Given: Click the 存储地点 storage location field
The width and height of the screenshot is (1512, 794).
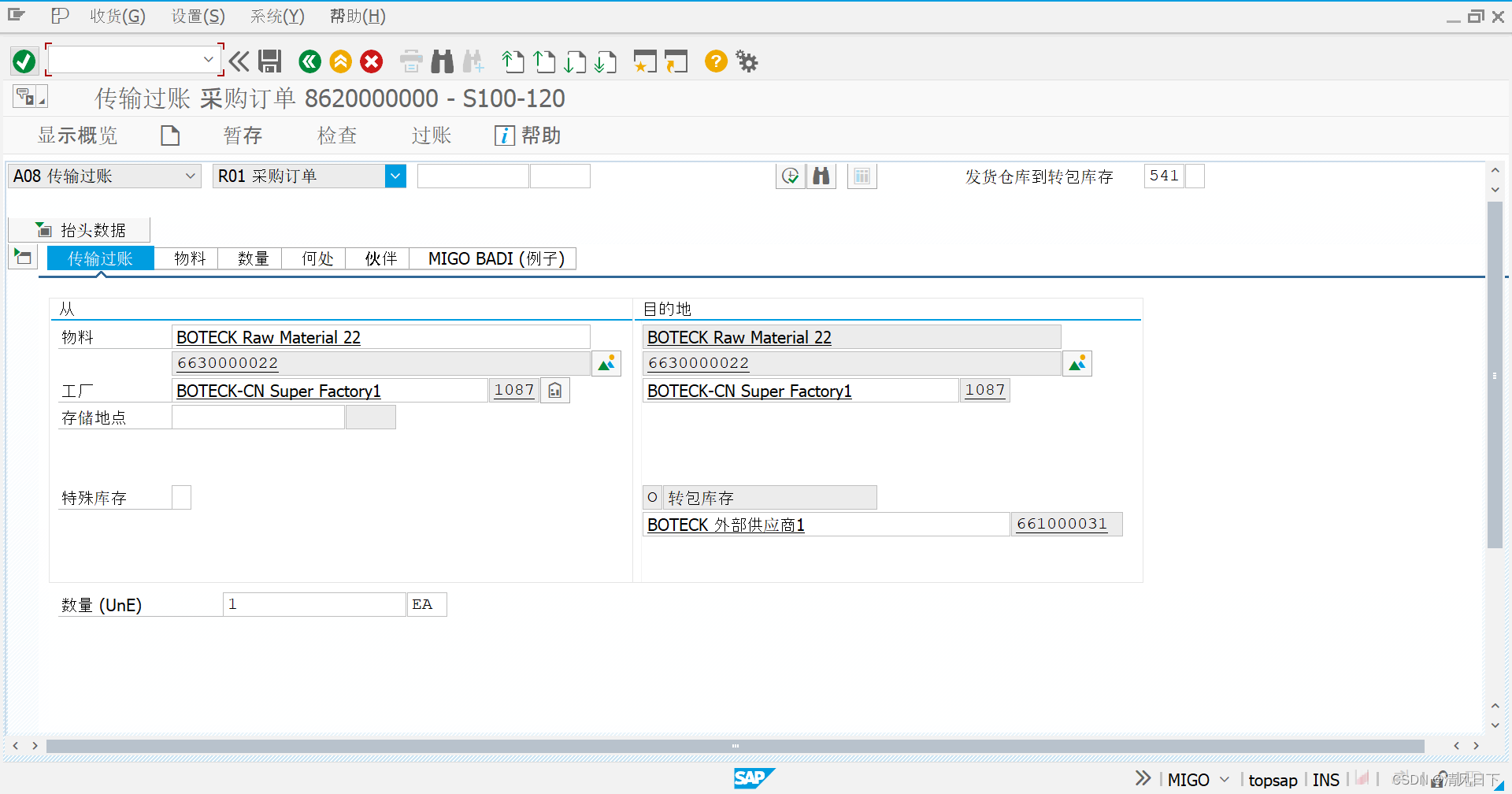Looking at the screenshot, I should pyautogui.click(x=258, y=417).
